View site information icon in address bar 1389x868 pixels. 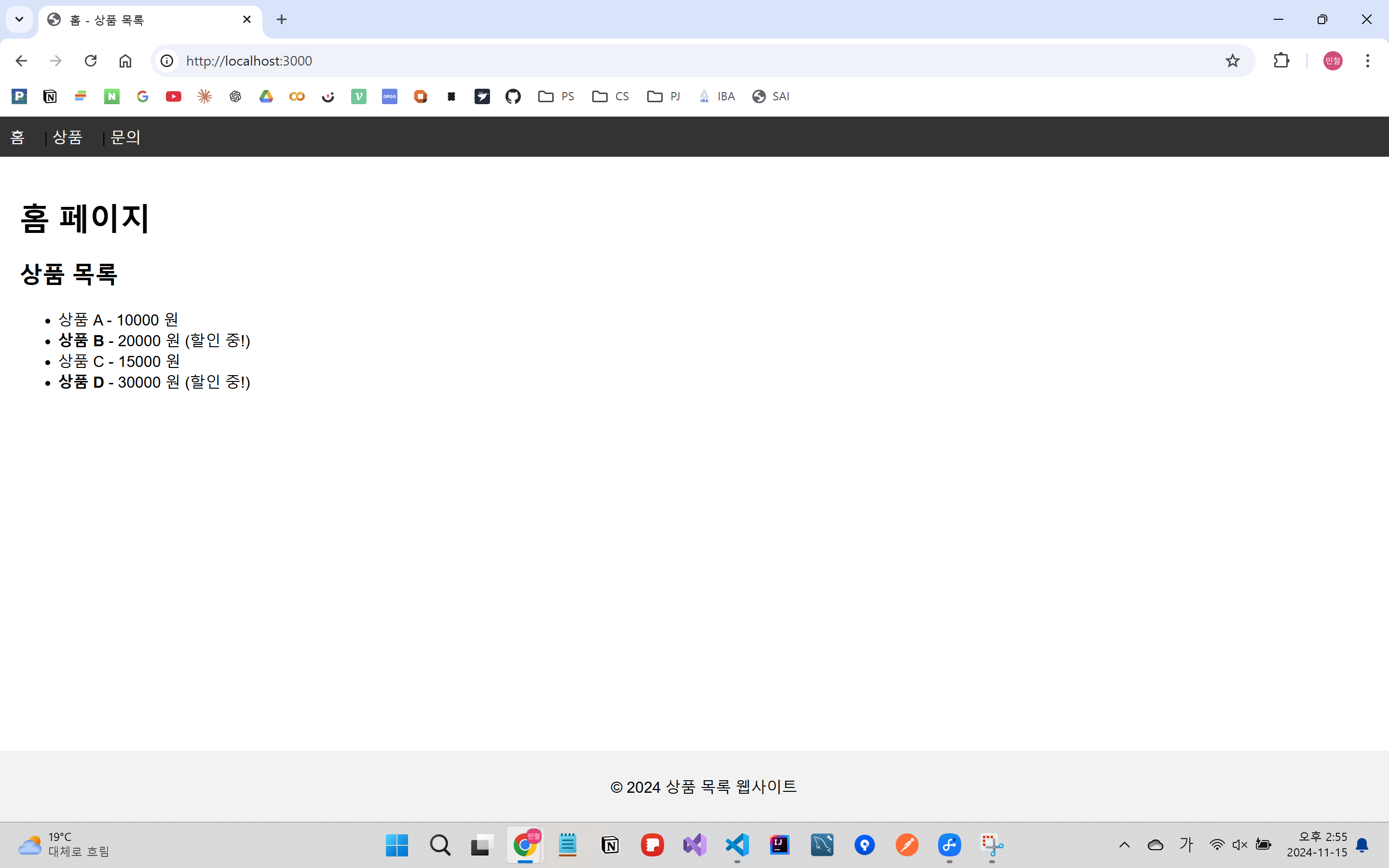click(167, 61)
